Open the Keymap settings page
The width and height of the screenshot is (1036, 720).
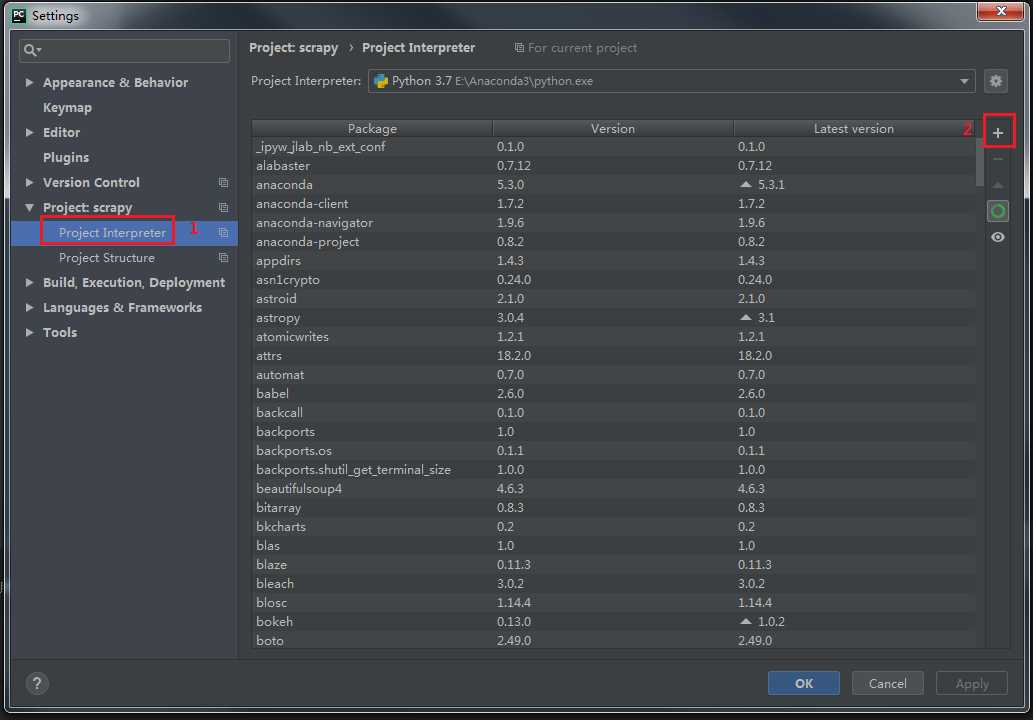click(x=67, y=108)
